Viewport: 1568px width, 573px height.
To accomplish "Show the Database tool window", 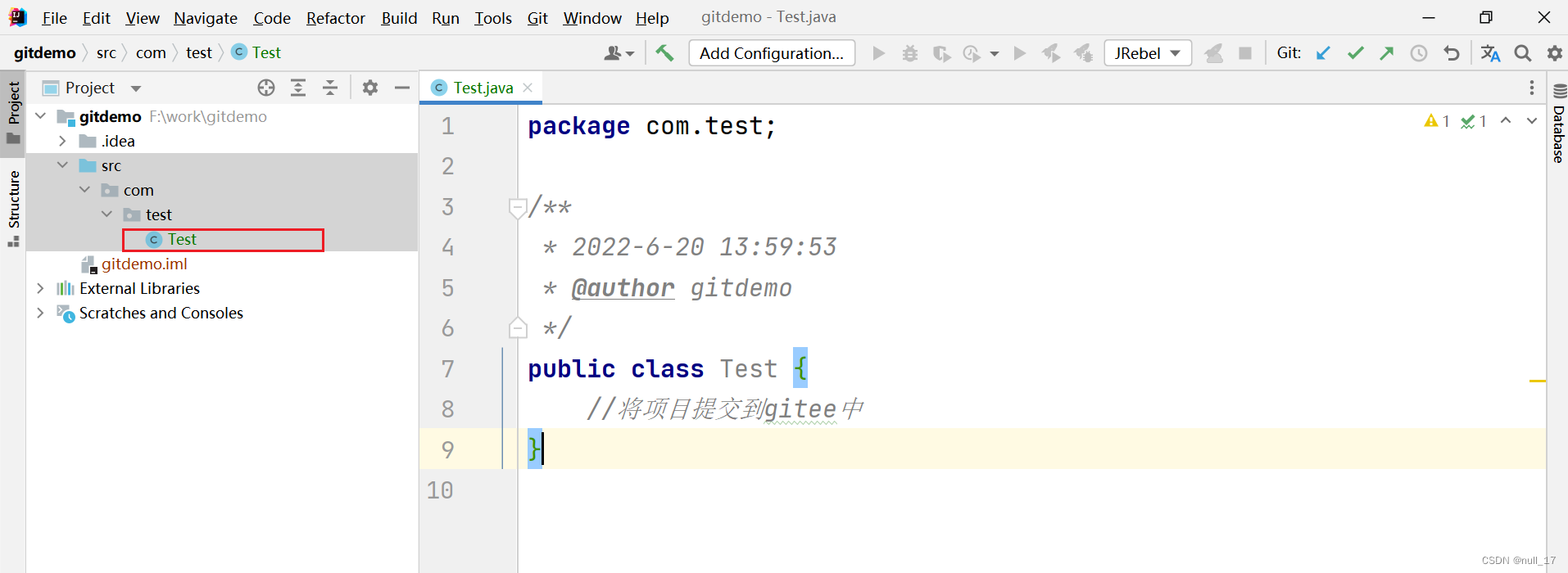I will (x=1557, y=131).
